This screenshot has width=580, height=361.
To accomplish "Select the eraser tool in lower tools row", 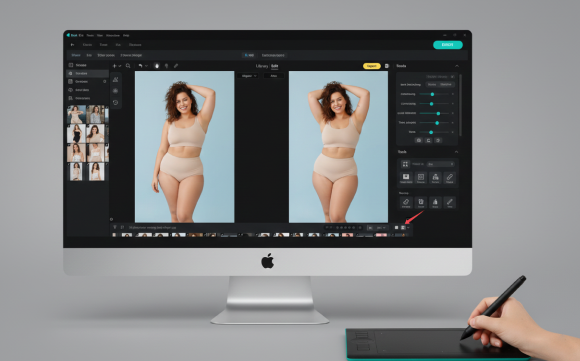I will [x=406, y=202].
